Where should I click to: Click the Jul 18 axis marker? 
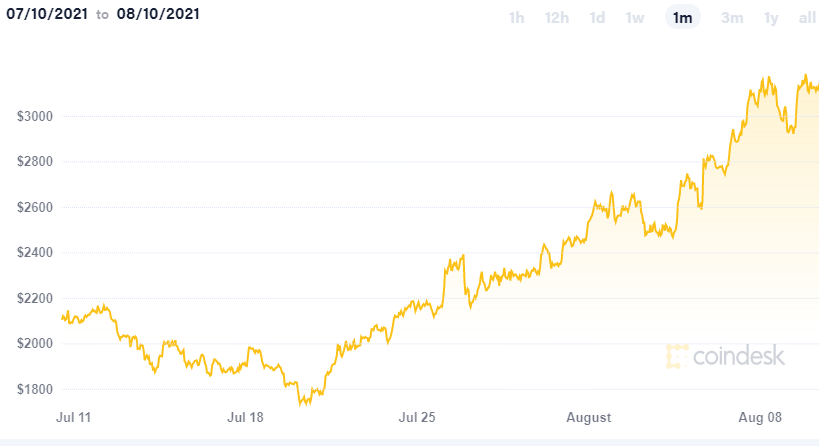[245, 416]
